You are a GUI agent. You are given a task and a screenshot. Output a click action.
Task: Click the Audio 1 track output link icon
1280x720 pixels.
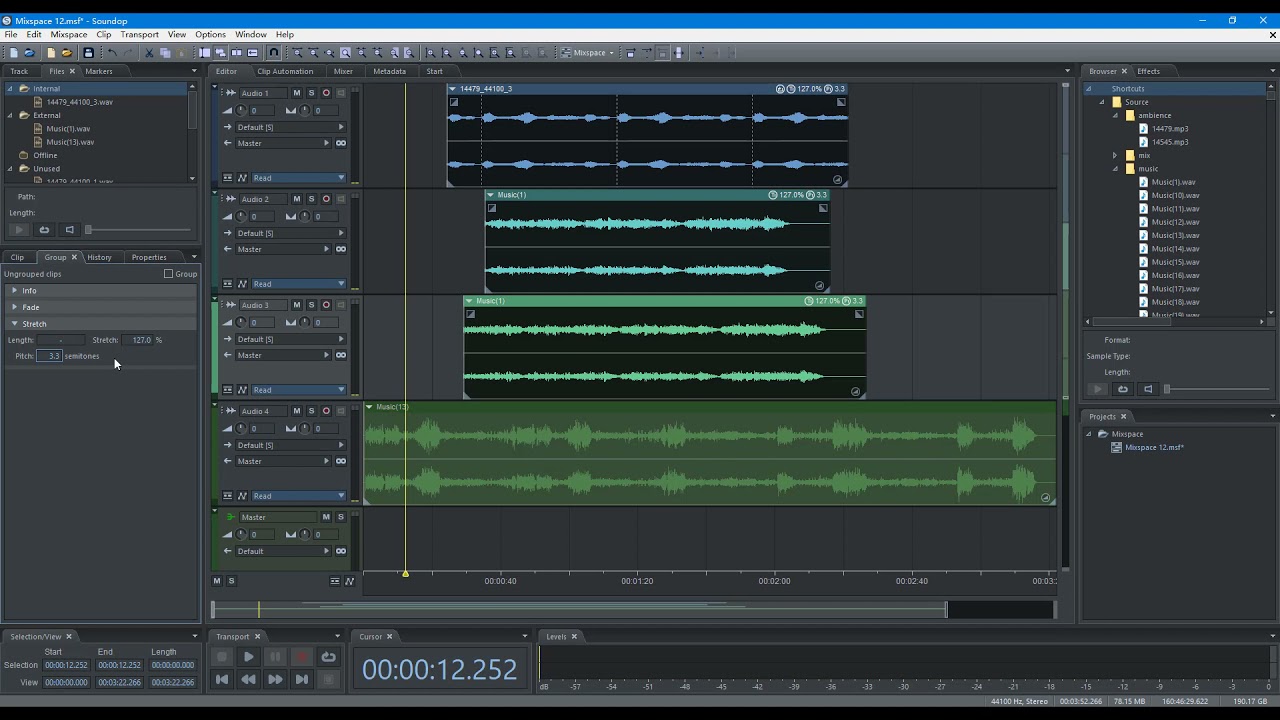click(340, 143)
